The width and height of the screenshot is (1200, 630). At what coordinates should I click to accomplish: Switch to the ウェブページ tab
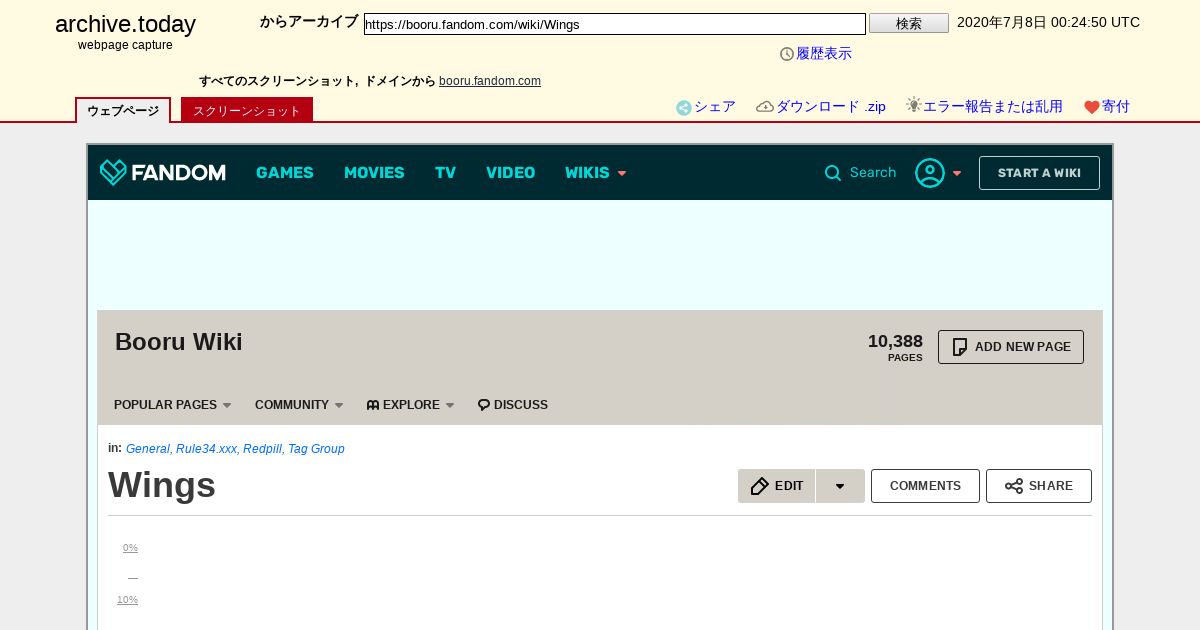tap(123, 110)
